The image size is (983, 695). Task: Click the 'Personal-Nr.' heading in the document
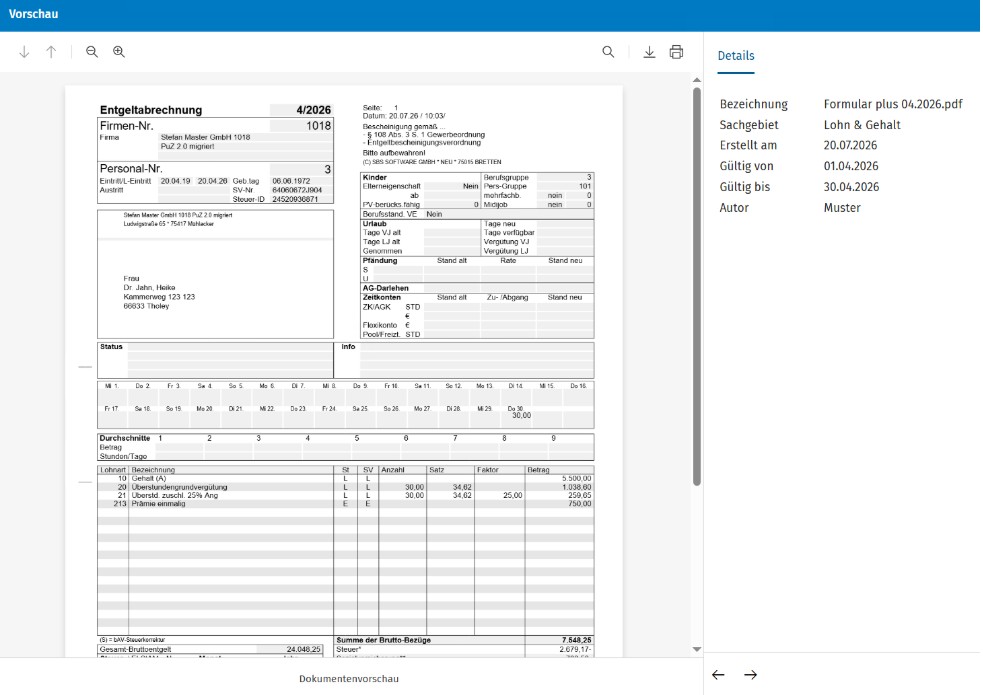tap(131, 169)
